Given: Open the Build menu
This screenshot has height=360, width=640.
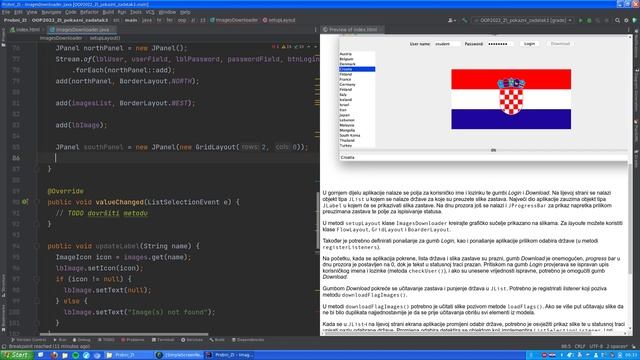Looking at the screenshot, I should 108,12.
